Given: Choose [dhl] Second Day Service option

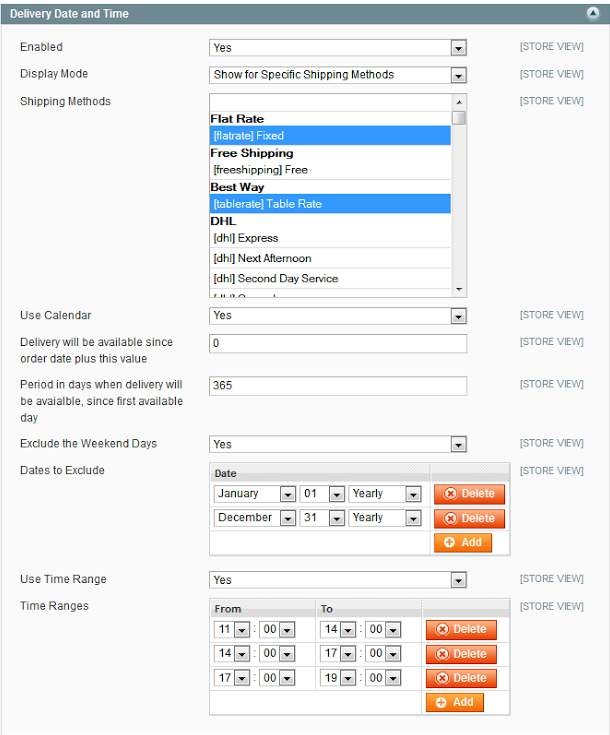Looking at the screenshot, I should tap(330, 278).
